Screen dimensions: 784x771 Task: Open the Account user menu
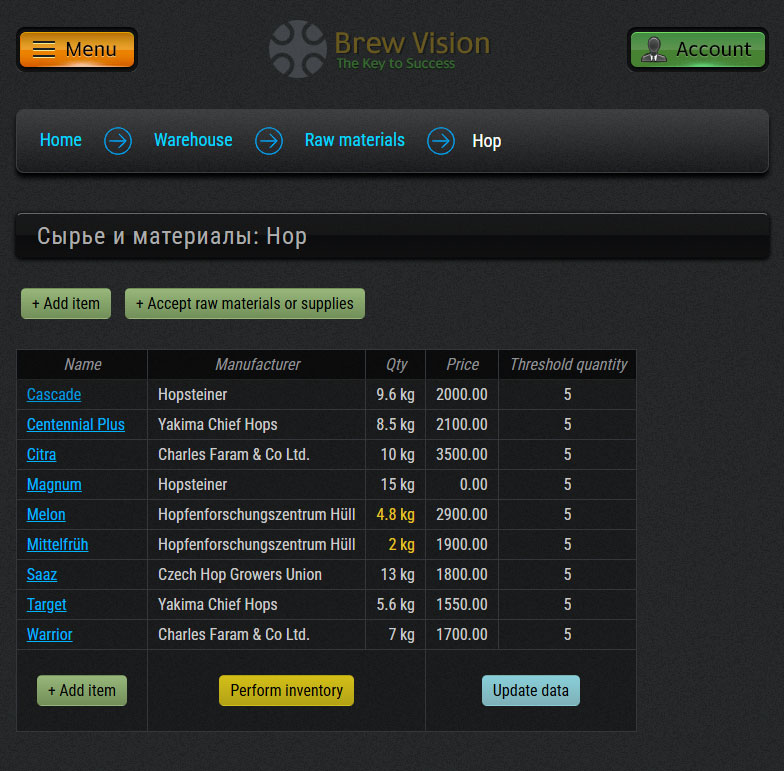[697, 49]
